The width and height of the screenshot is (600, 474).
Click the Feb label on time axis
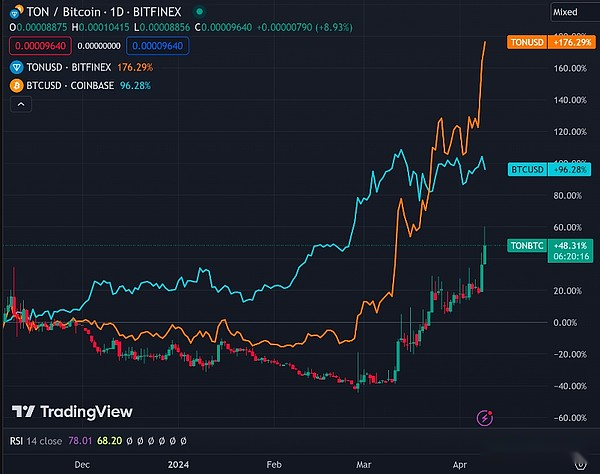click(274, 465)
